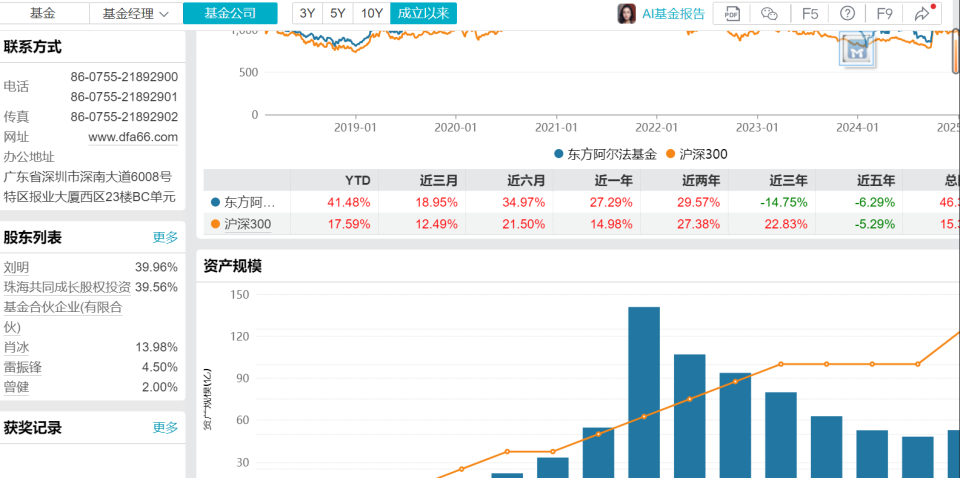Click shareholder 雷振锋
This screenshot has width=960, height=478.
coord(22,367)
